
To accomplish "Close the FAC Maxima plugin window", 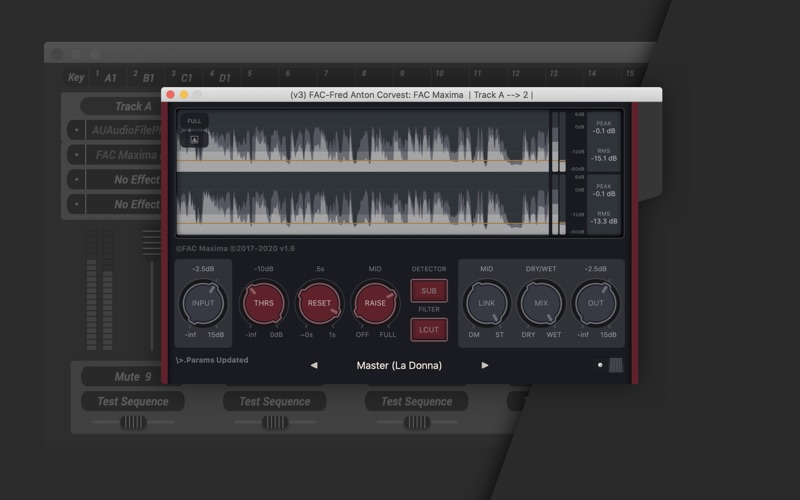I will [170, 95].
